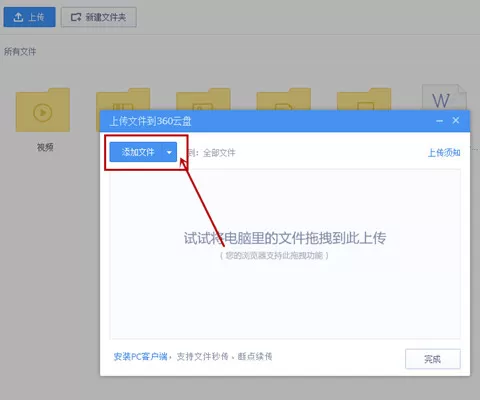Screen dimensions: 480x400
Task: Click the 视频 folder name label
Action: 45,147
